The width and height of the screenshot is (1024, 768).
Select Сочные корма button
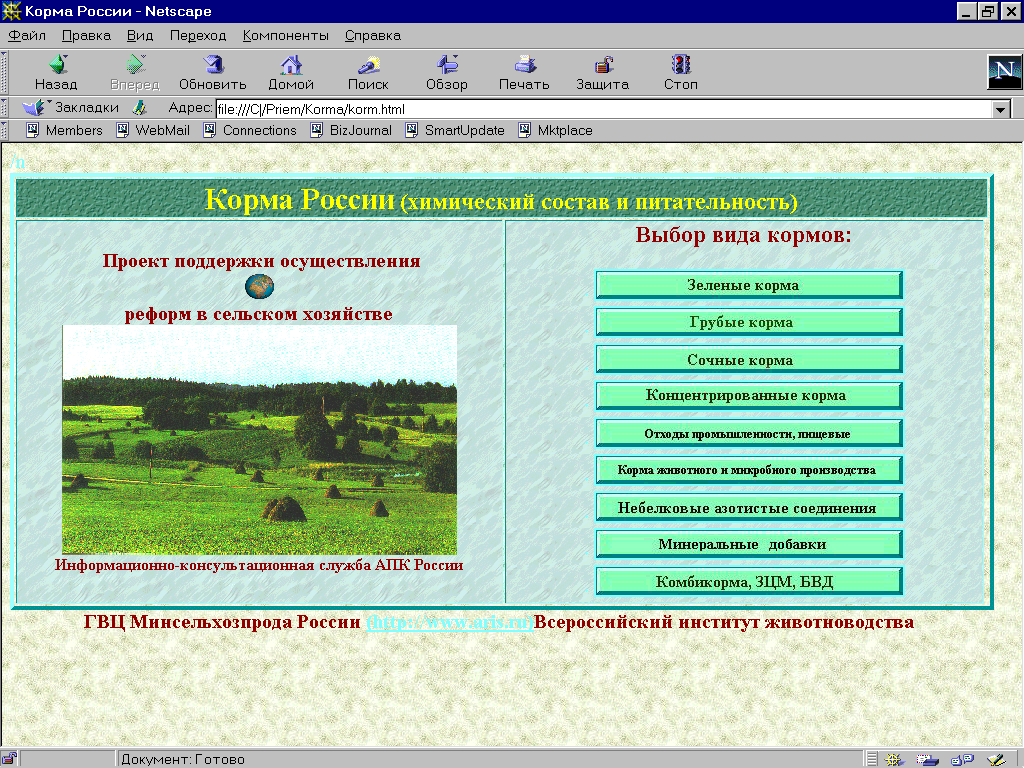point(749,359)
